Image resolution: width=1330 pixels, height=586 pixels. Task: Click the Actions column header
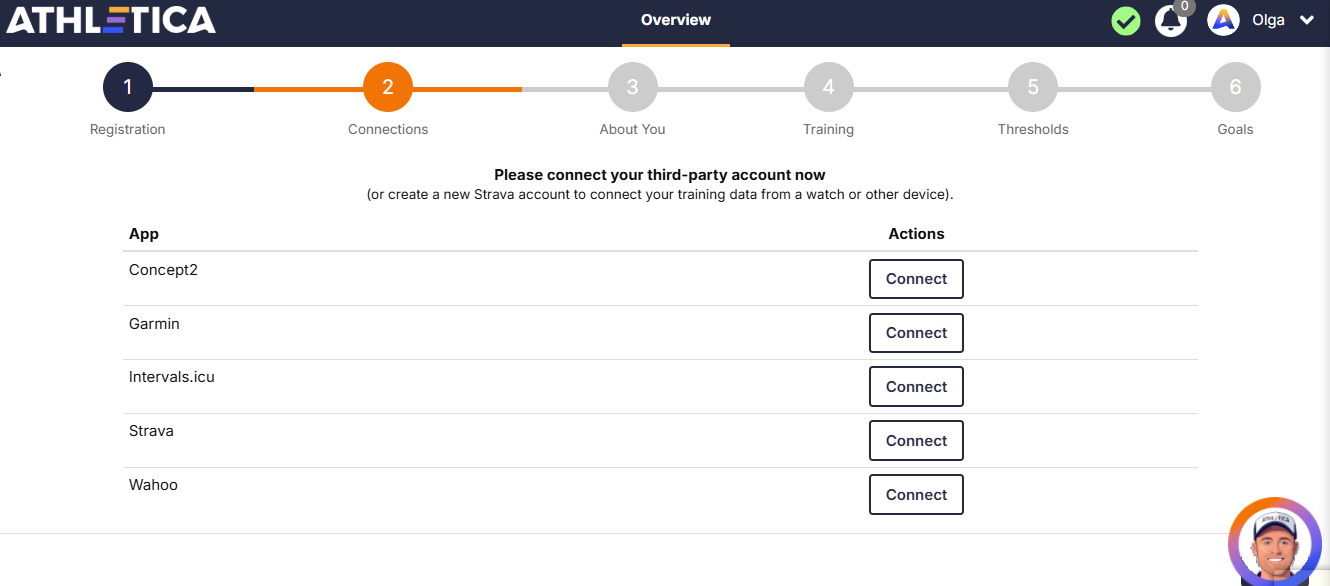coord(916,234)
